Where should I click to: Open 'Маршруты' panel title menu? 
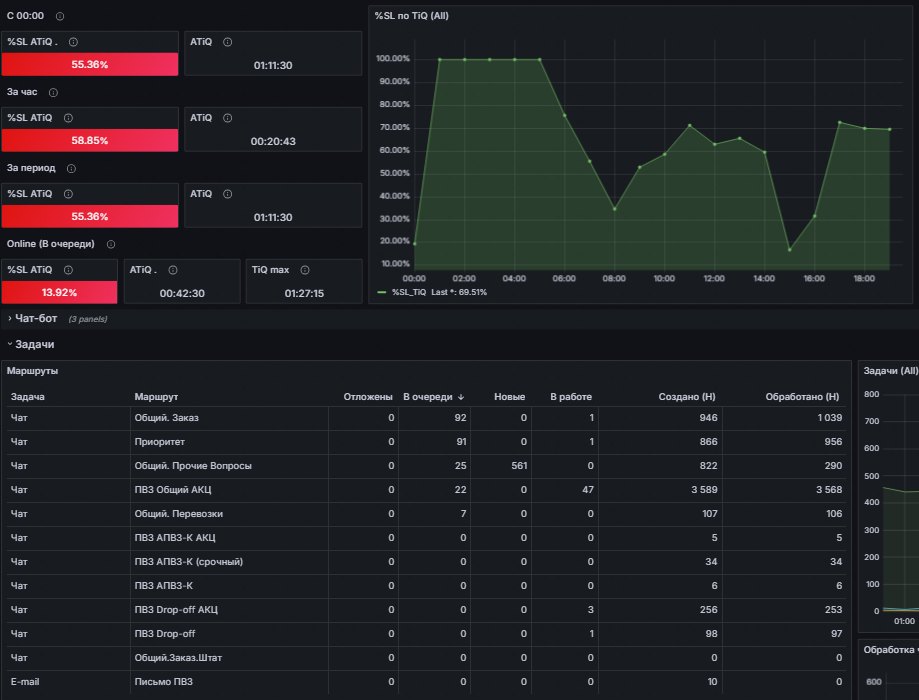click(32, 371)
